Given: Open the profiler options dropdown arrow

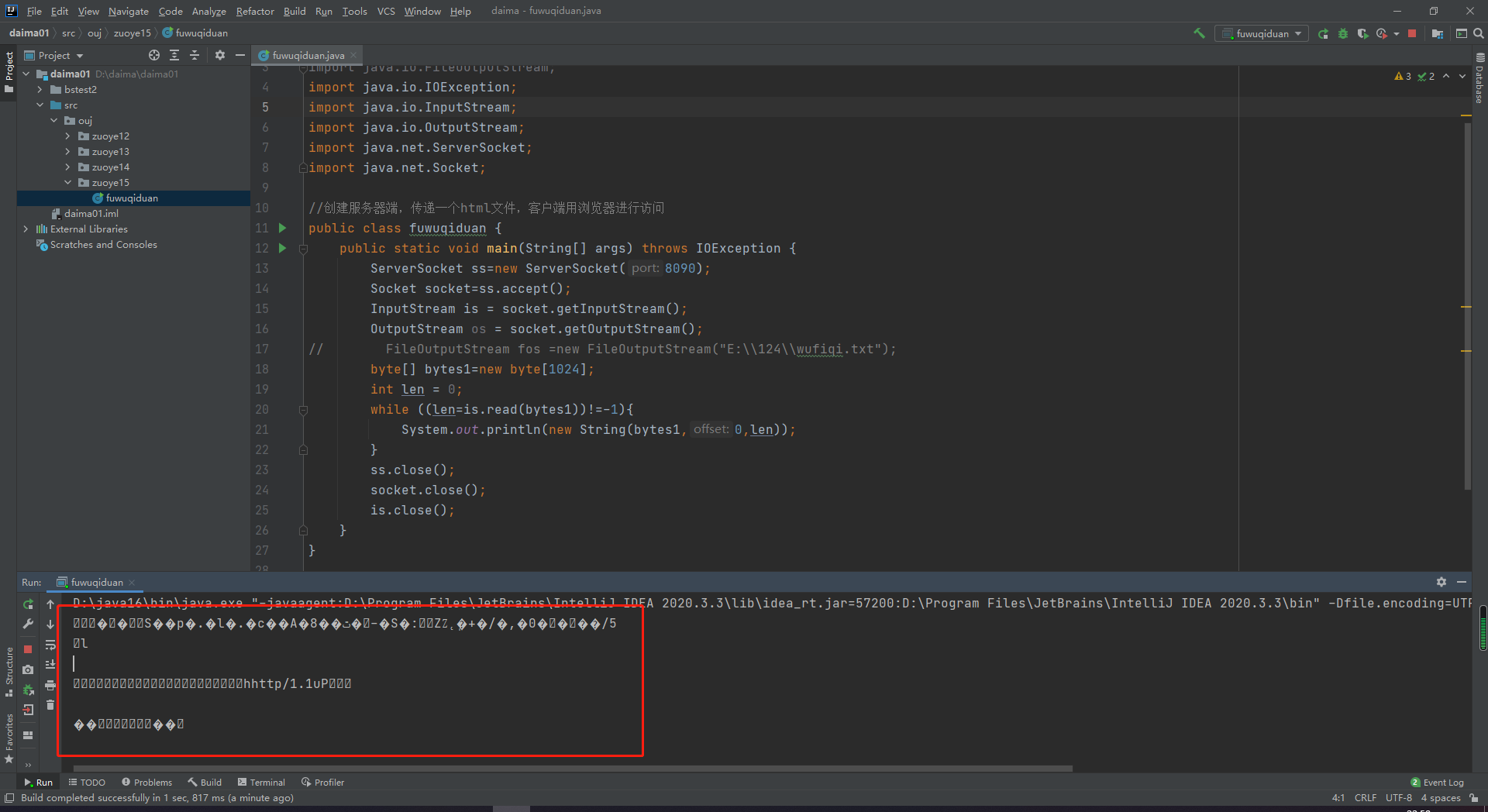Looking at the screenshot, I should (1397, 33).
